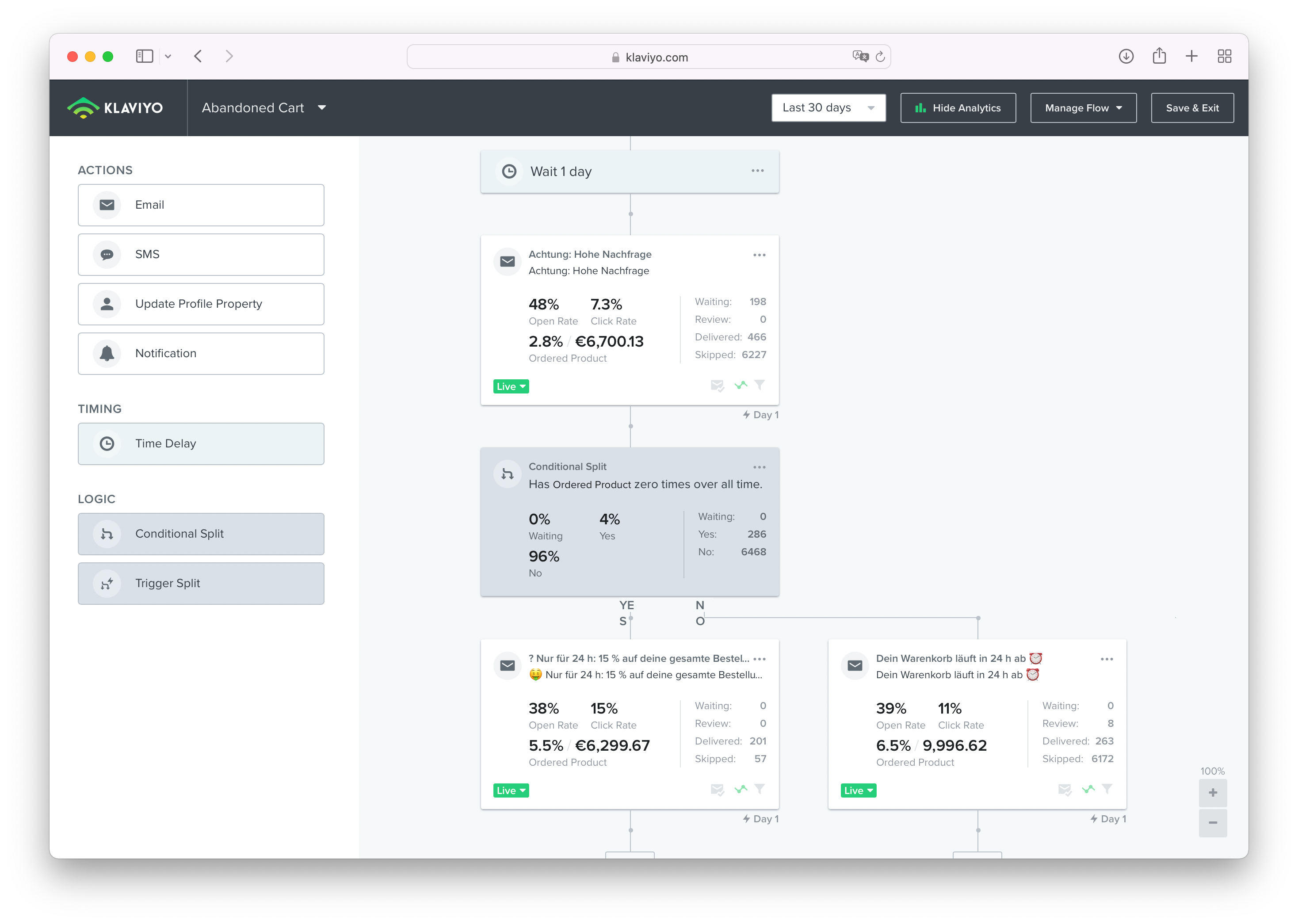The image size is (1298, 924).
Task: Click the Email action icon in sidebar
Action: point(107,205)
